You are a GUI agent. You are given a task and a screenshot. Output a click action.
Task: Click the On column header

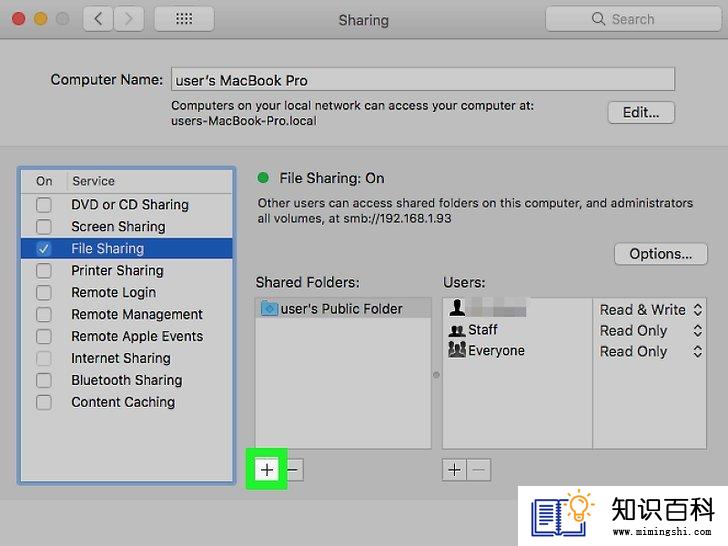(44, 181)
